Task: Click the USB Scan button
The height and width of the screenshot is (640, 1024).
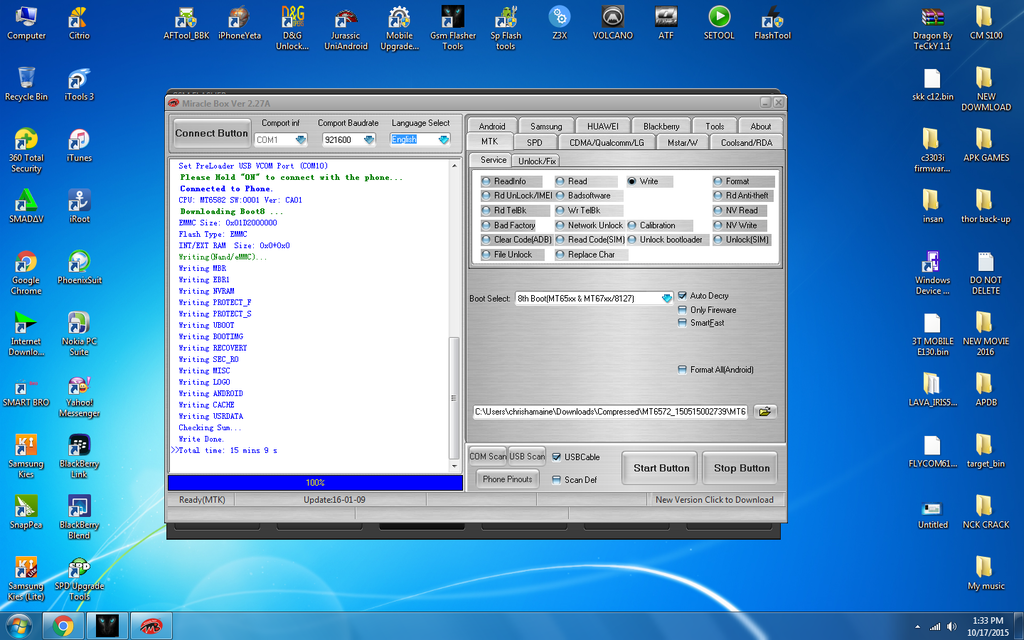Action: [x=526, y=456]
